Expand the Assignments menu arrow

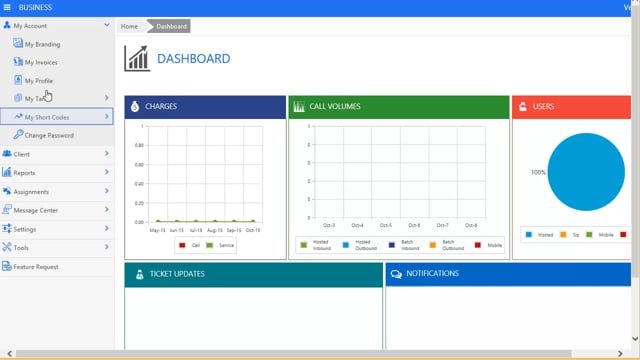click(x=107, y=191)
